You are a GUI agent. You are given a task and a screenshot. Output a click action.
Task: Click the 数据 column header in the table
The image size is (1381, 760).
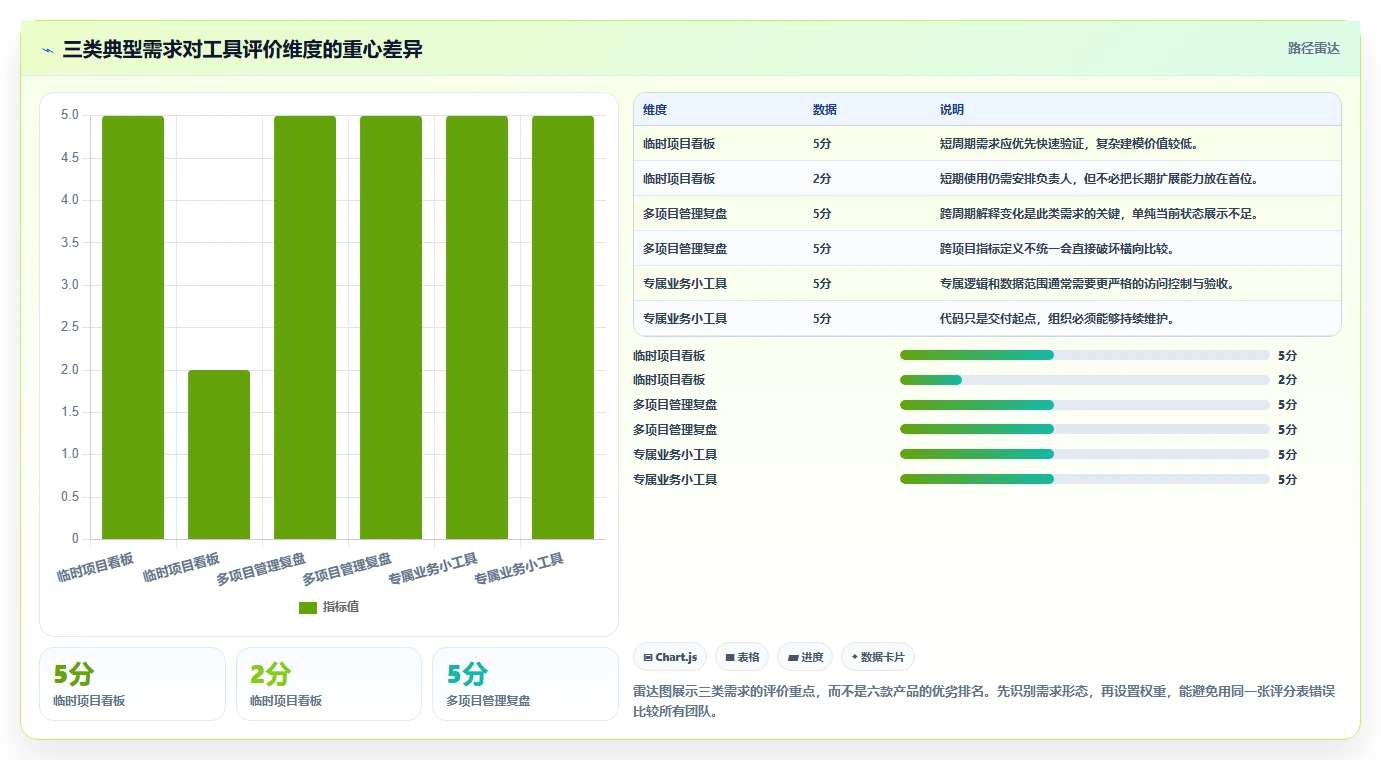pos(825,110)
